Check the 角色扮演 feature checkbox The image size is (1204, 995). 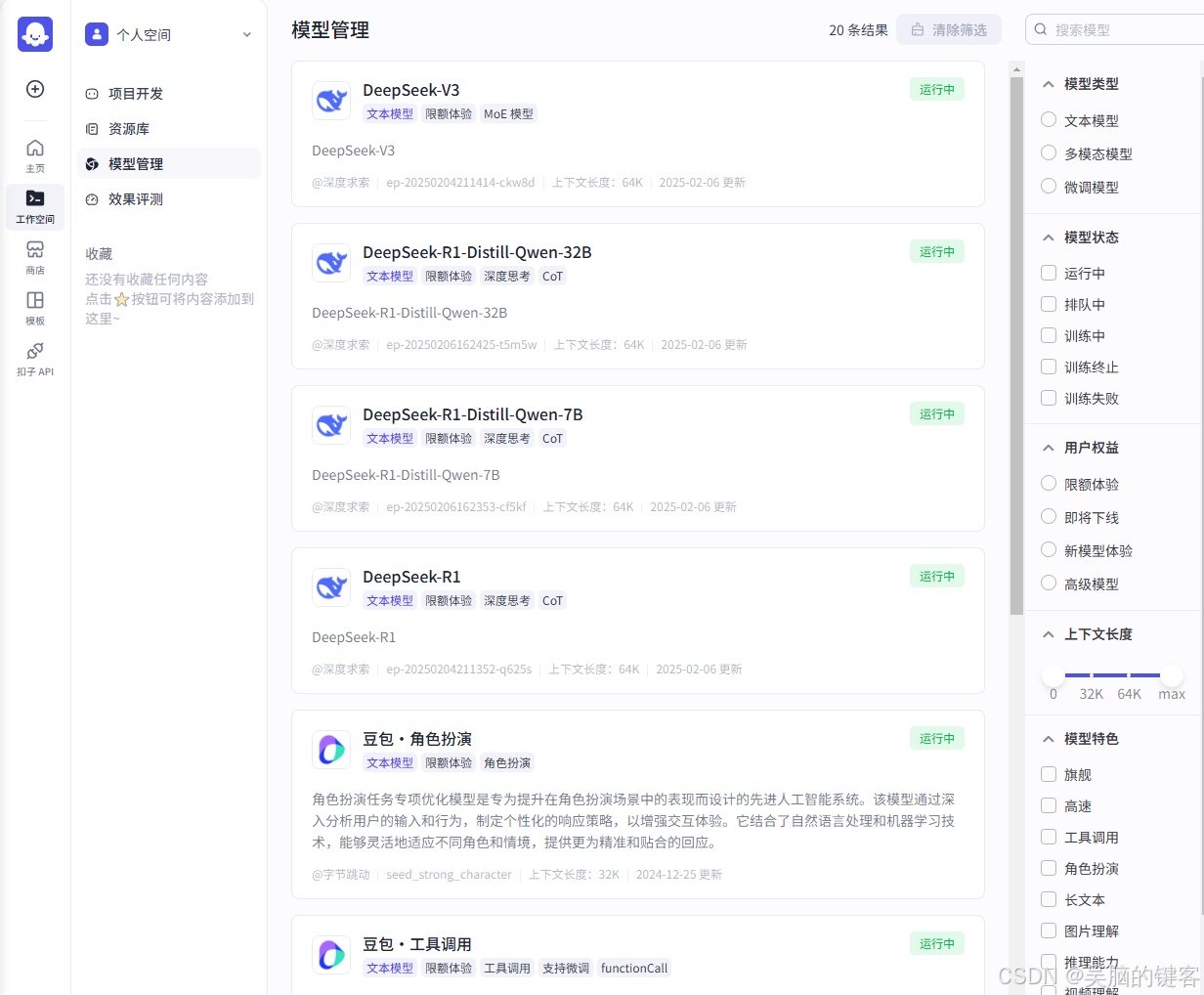coord(1049,868)
